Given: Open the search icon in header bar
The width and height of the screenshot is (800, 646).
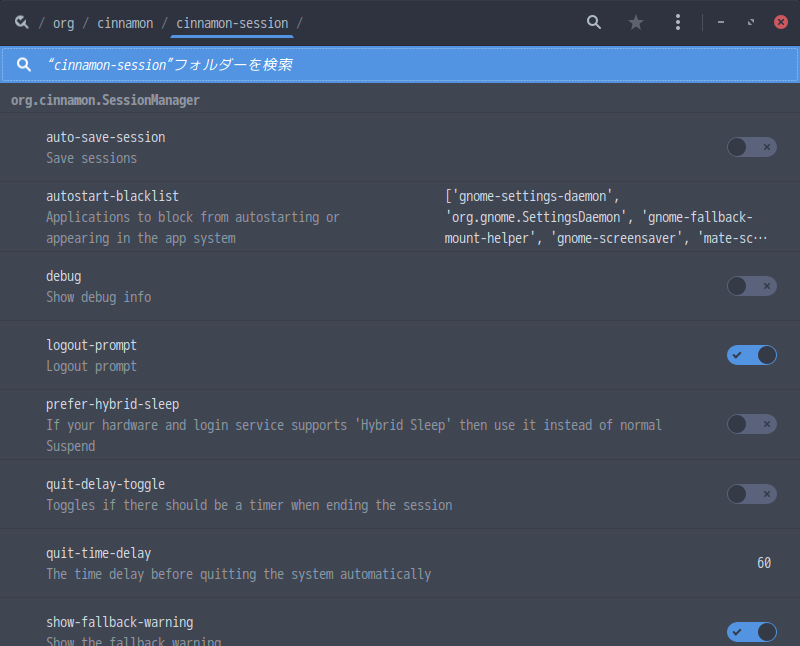Looking at the screenshot, I should tap(593, 22).
